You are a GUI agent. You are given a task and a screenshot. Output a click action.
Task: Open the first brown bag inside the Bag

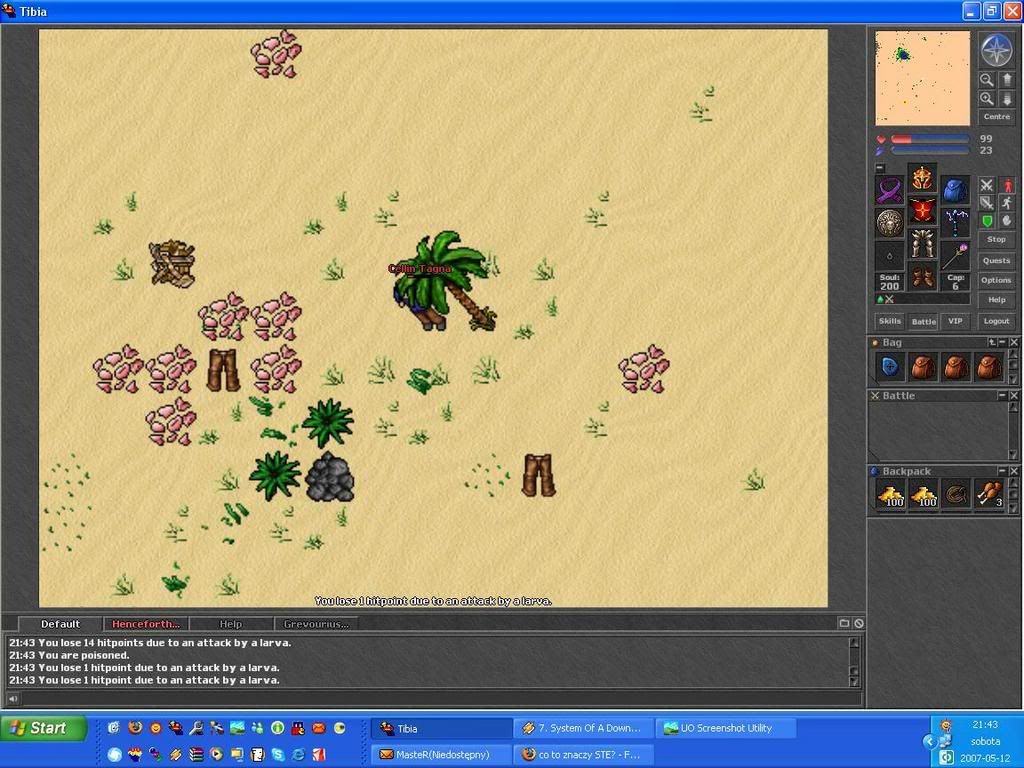tap(923, 367)
